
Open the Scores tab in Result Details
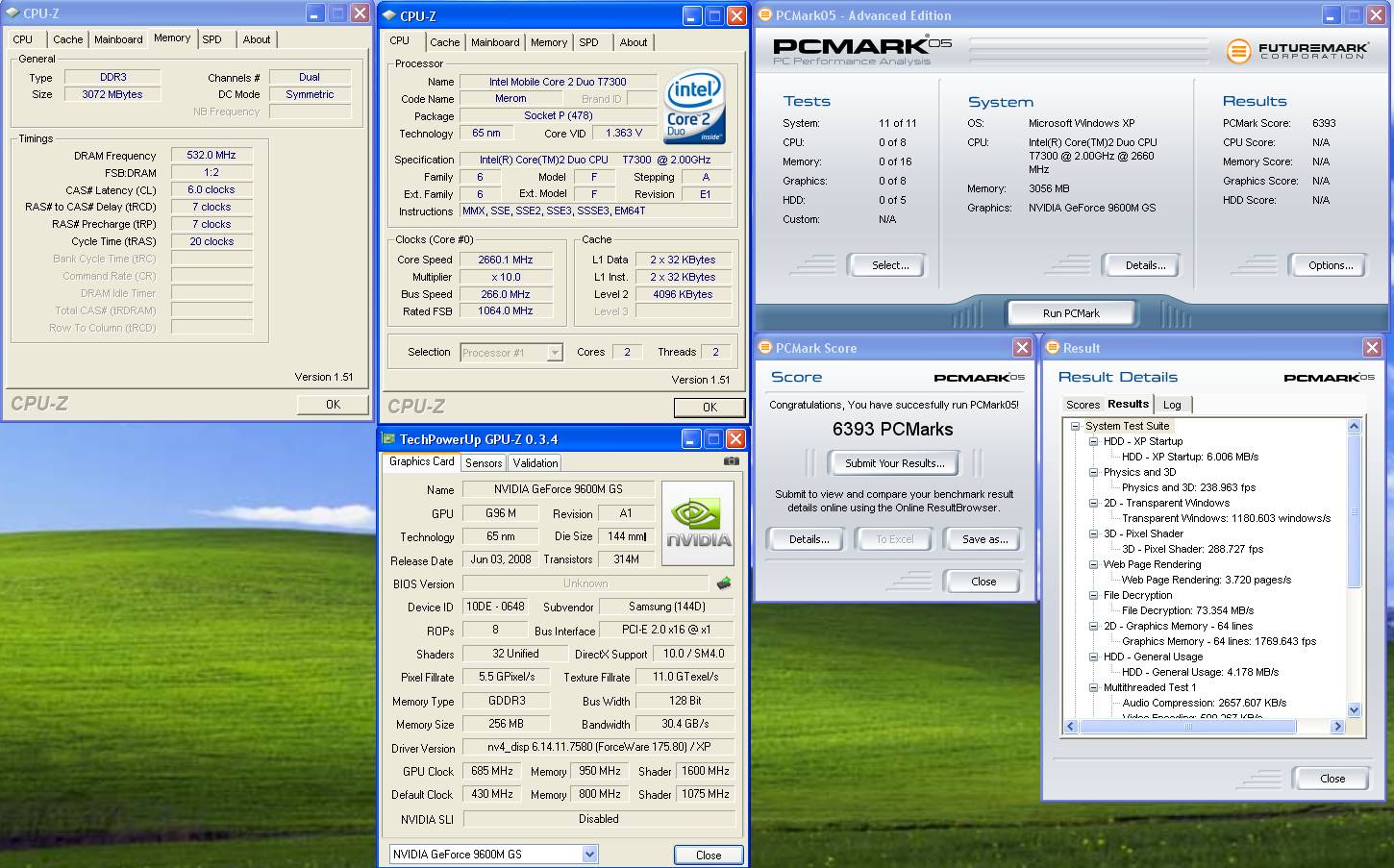1083,405
